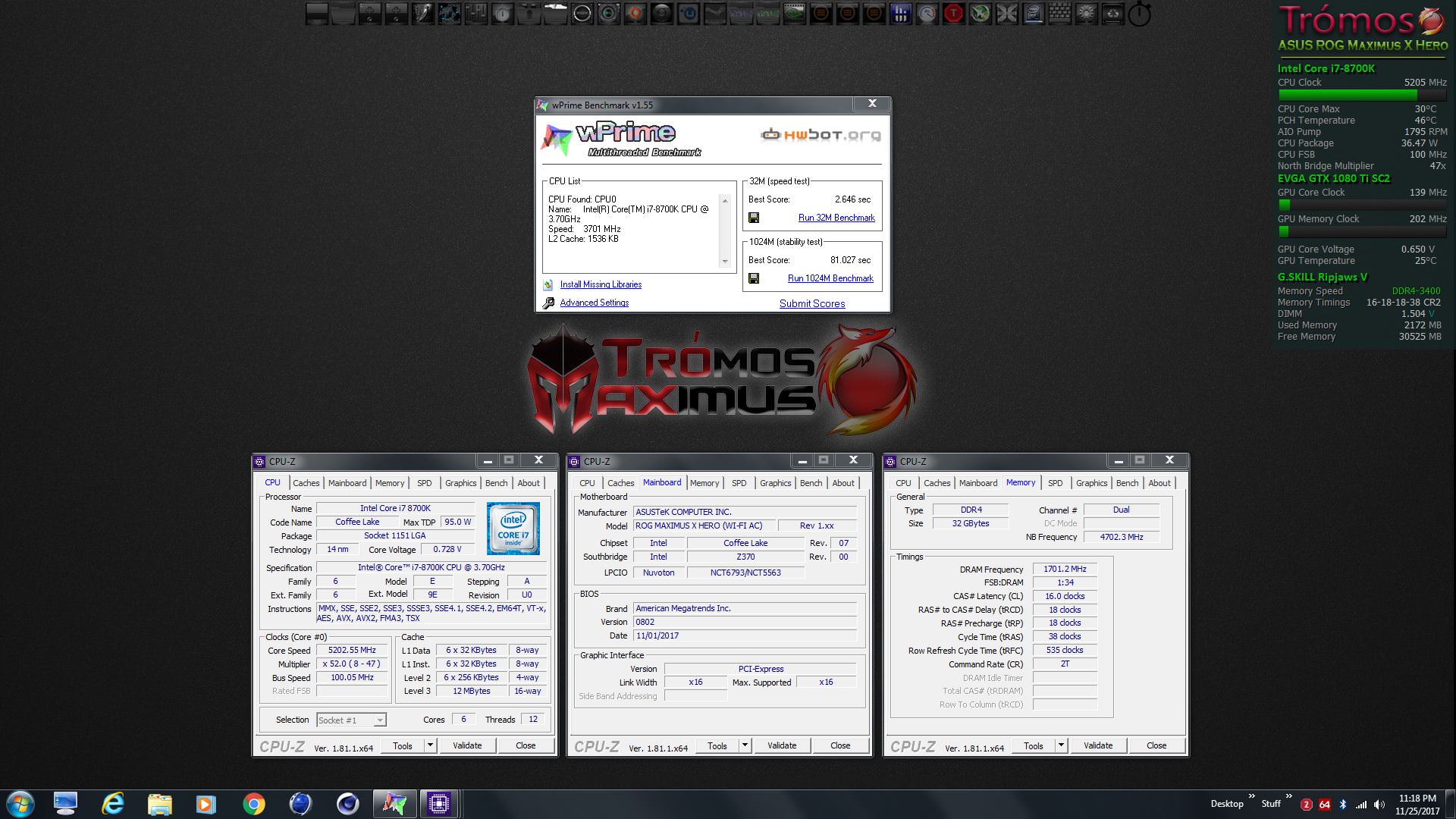Viewport: 1456px width, 819px height.
Task: Open the stopwatch icon in top dock
Action: point(1139,14)
